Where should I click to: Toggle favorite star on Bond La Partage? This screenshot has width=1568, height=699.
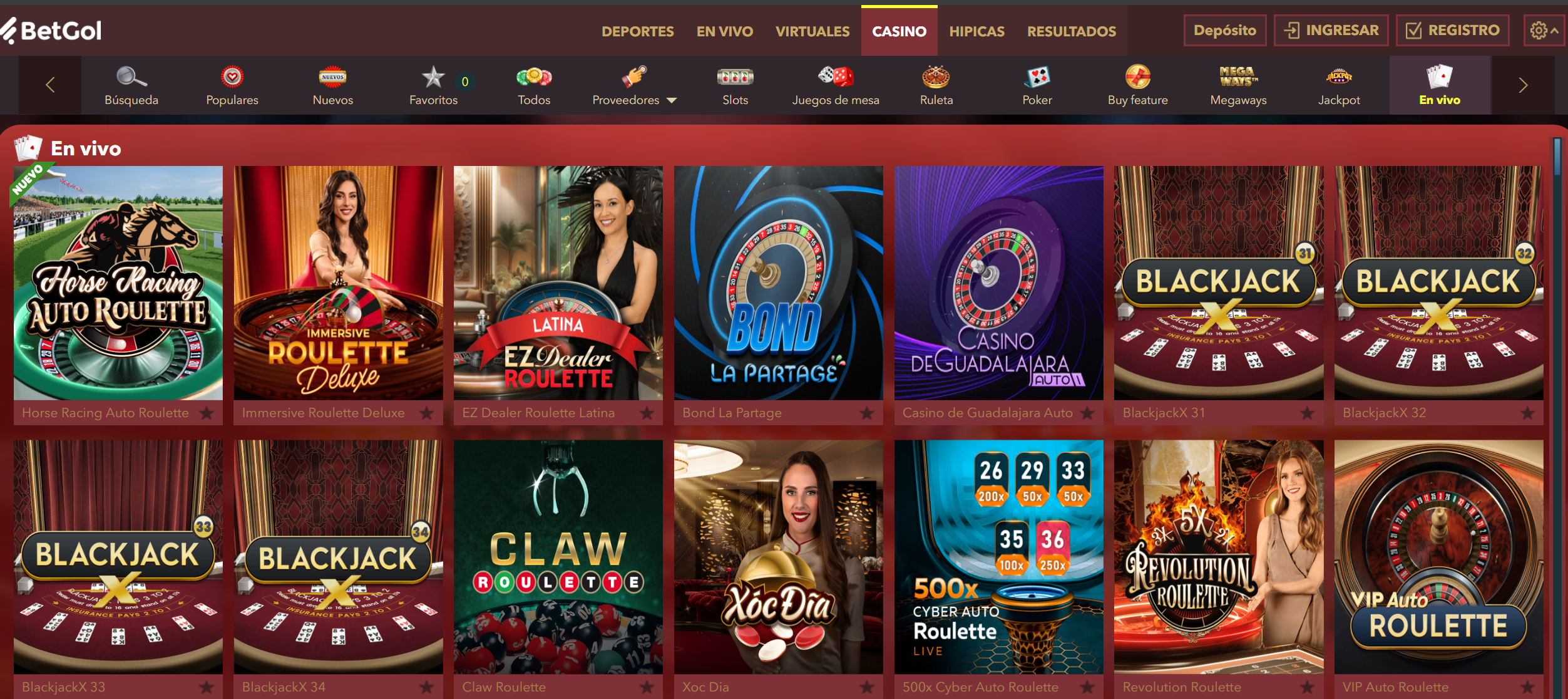click(867, 413)
